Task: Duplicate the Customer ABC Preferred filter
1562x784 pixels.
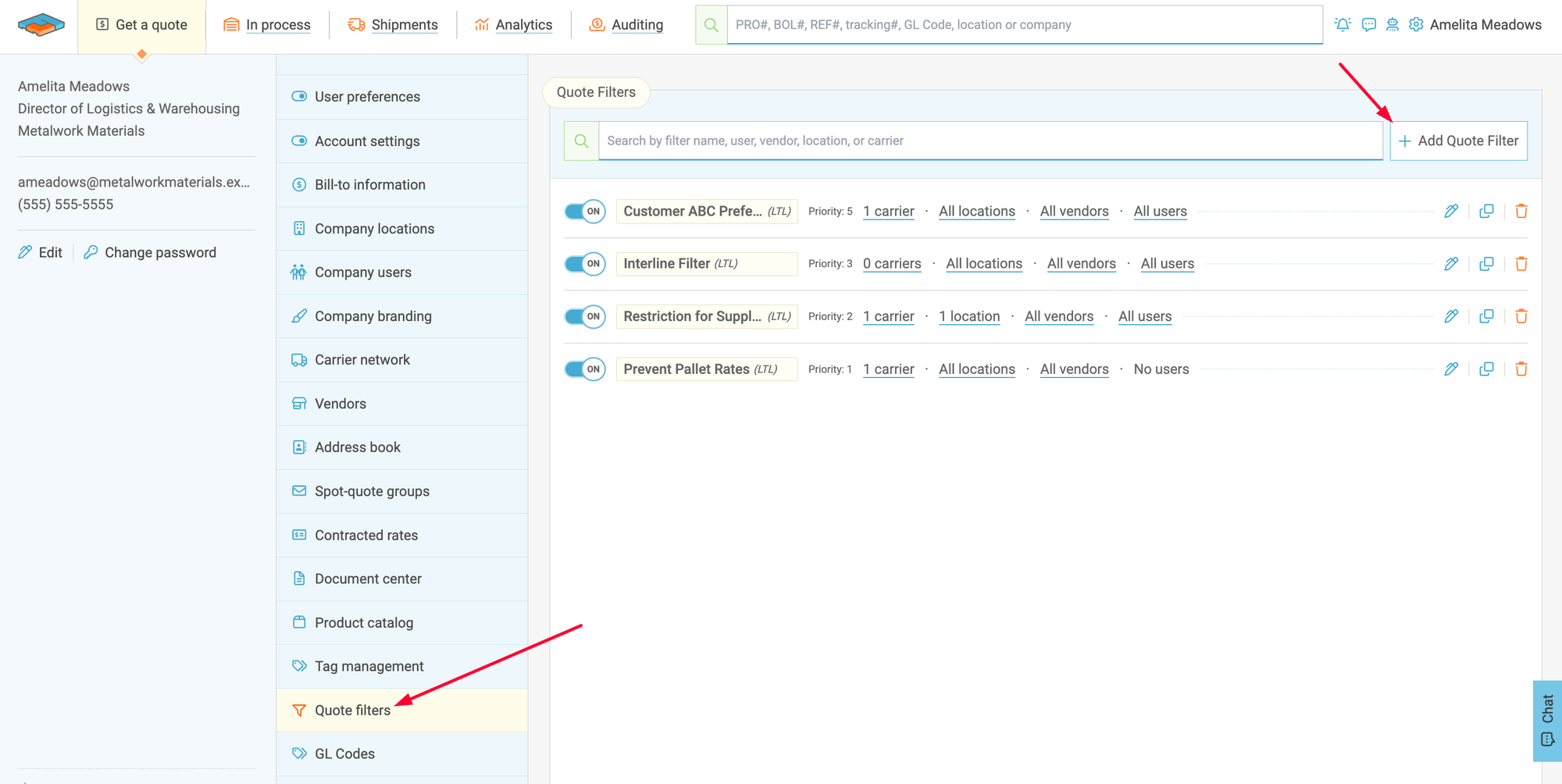Action: pyautogui.click(x=1486, y=211)
